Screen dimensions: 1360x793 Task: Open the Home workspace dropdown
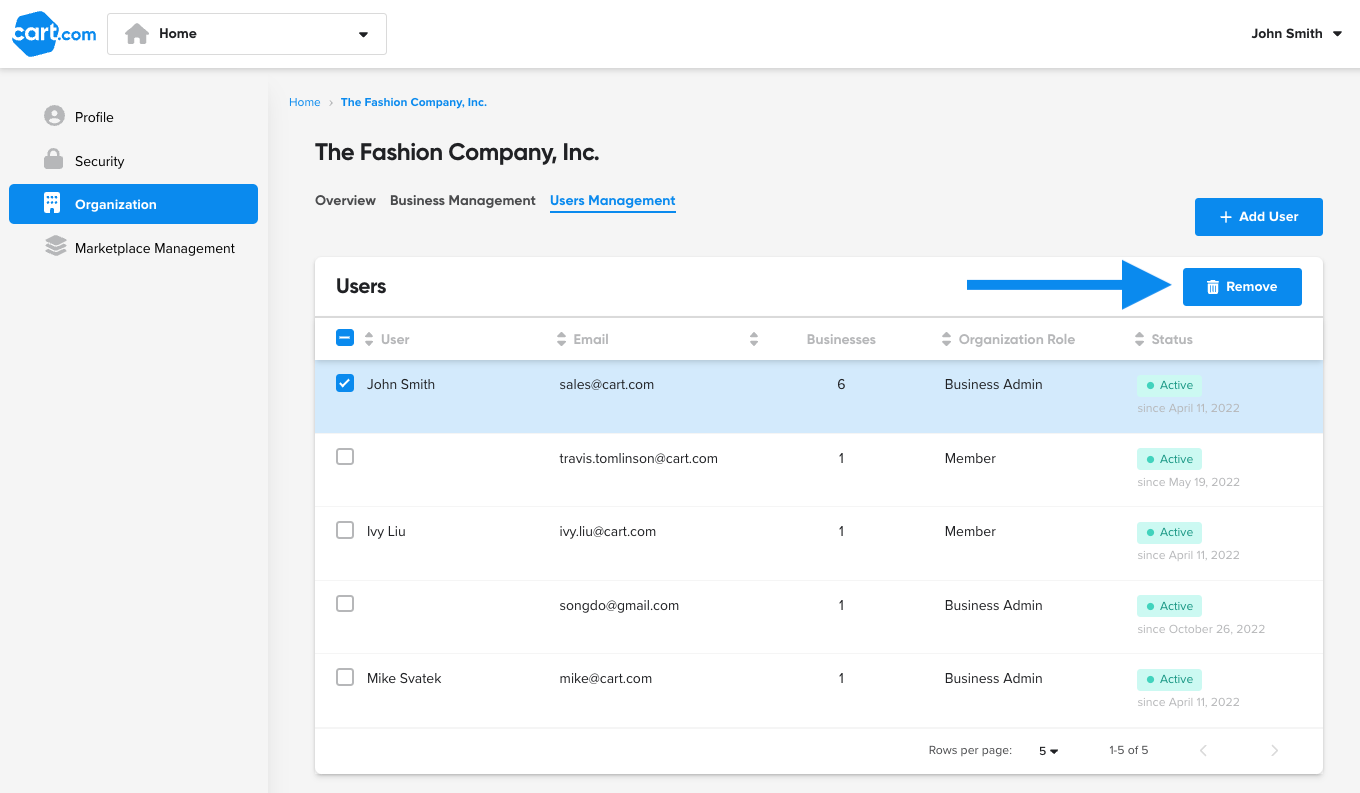pos(247,34)
